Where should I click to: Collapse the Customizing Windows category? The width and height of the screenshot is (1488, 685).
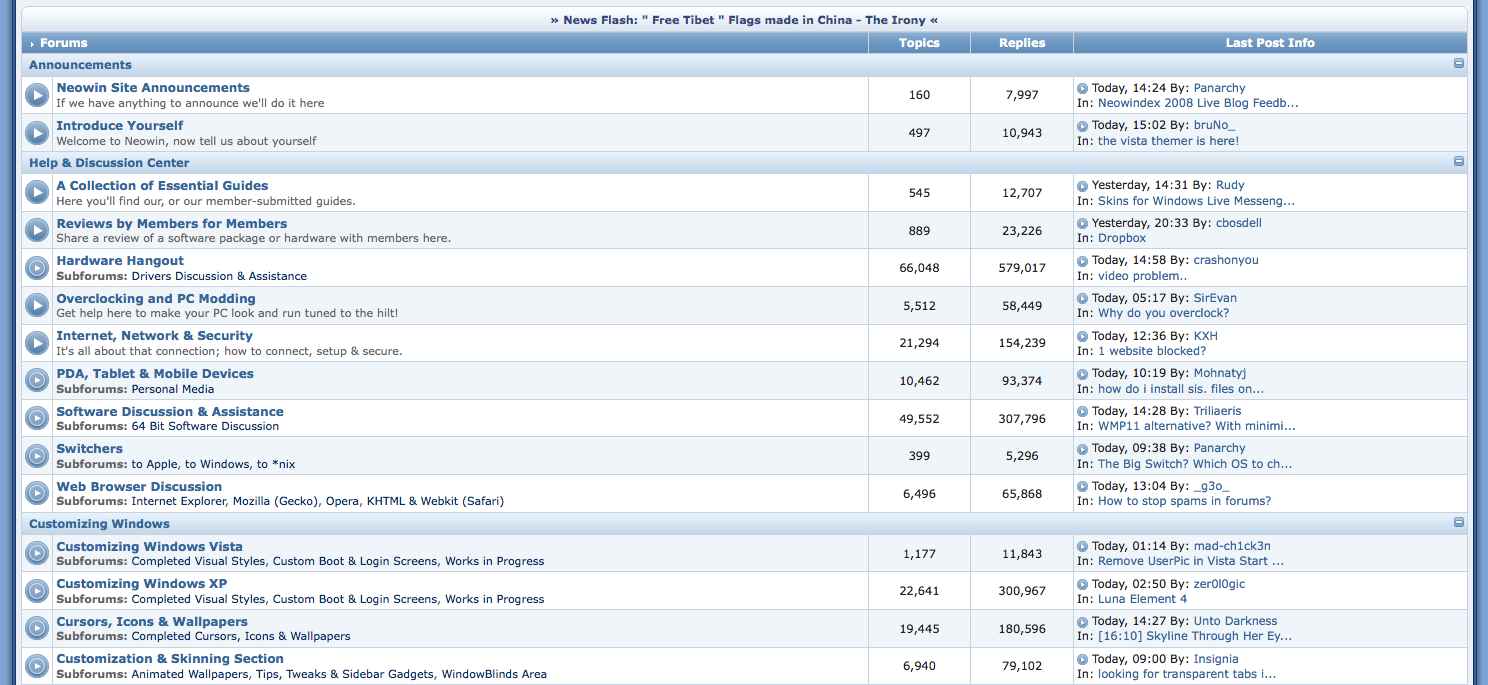click(1459, 523)
